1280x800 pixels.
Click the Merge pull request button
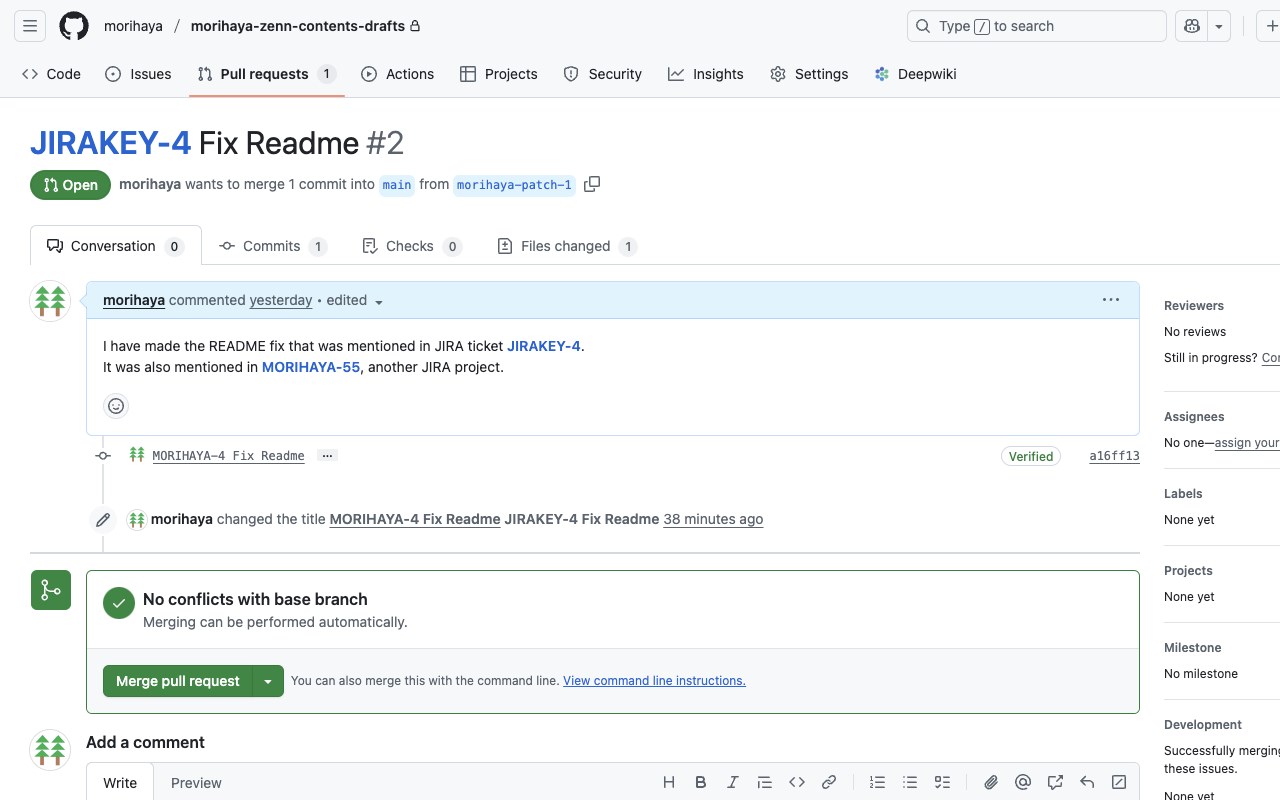(178, 681)
